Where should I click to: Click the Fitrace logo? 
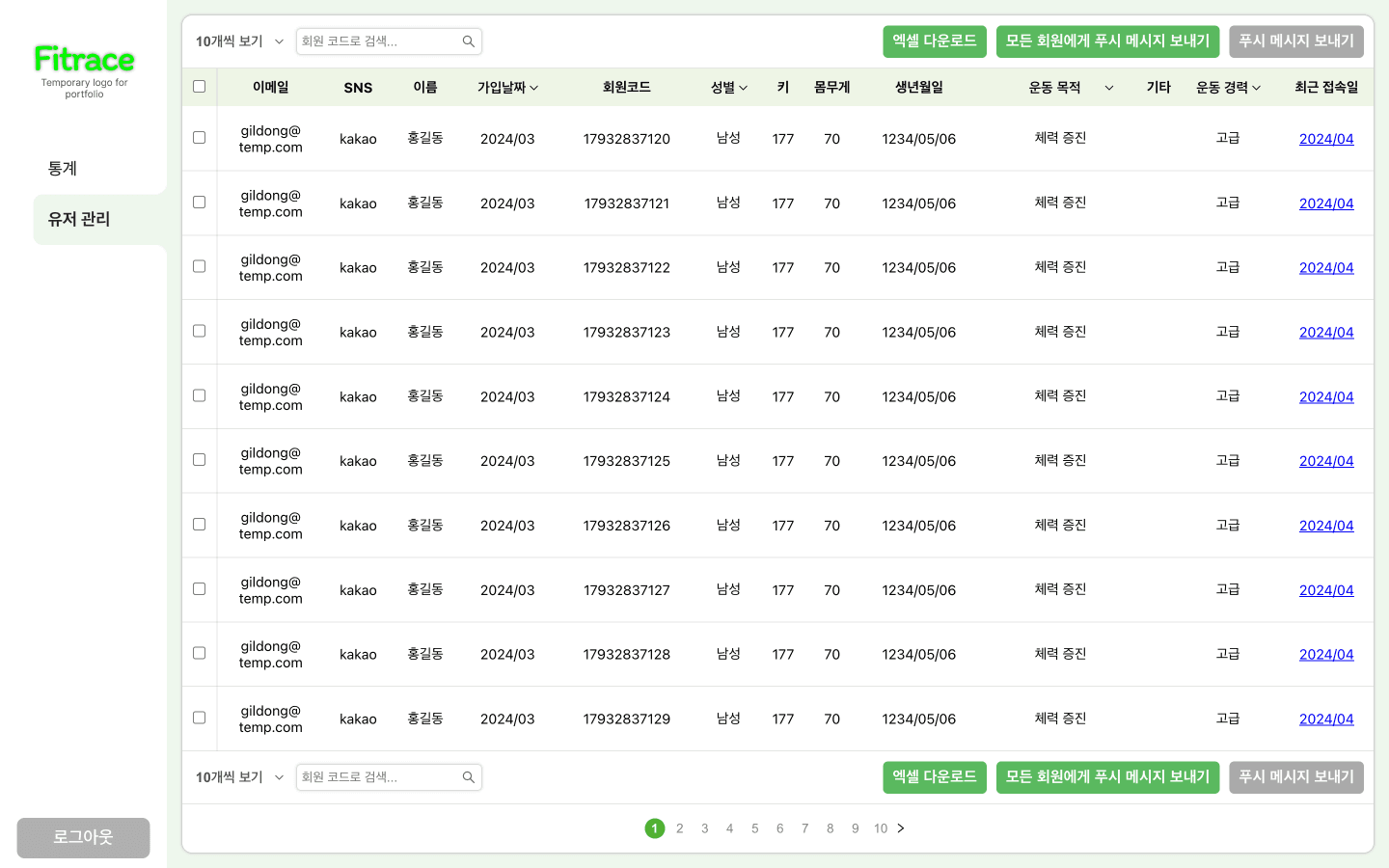click(84, 60)
